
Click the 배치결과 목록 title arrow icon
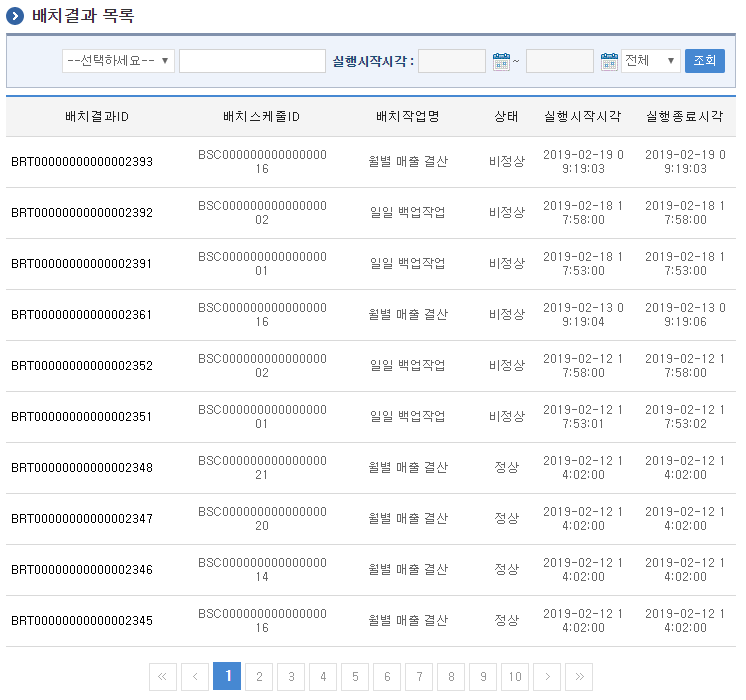16,16
